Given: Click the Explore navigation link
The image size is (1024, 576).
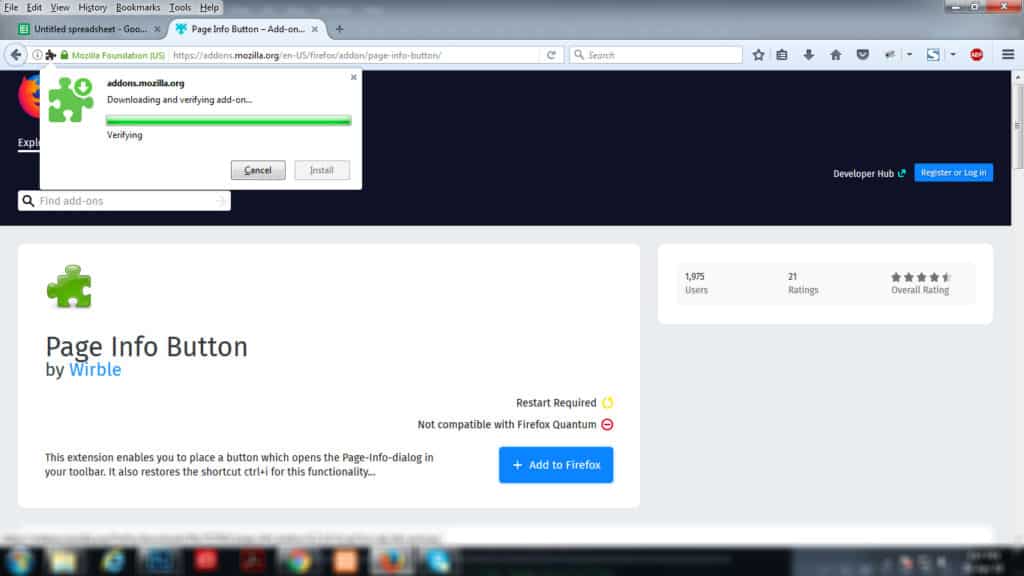Looking at the screenshot, I should click(28, 142).
